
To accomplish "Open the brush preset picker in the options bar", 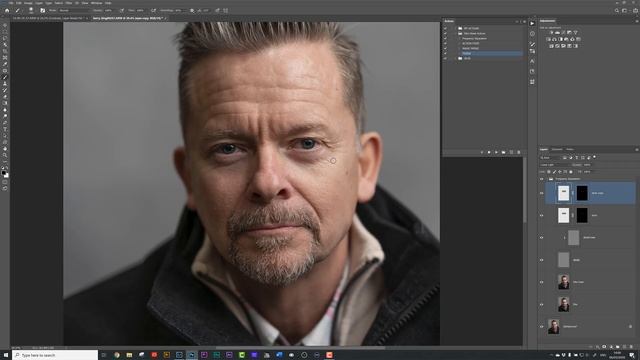I will click(x=31, y=11).
